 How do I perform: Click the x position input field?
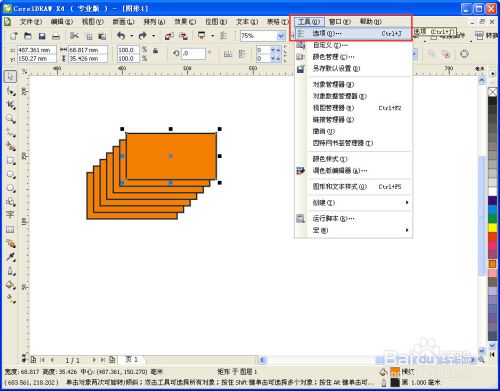pyautogui.click(x=37, y=50)
